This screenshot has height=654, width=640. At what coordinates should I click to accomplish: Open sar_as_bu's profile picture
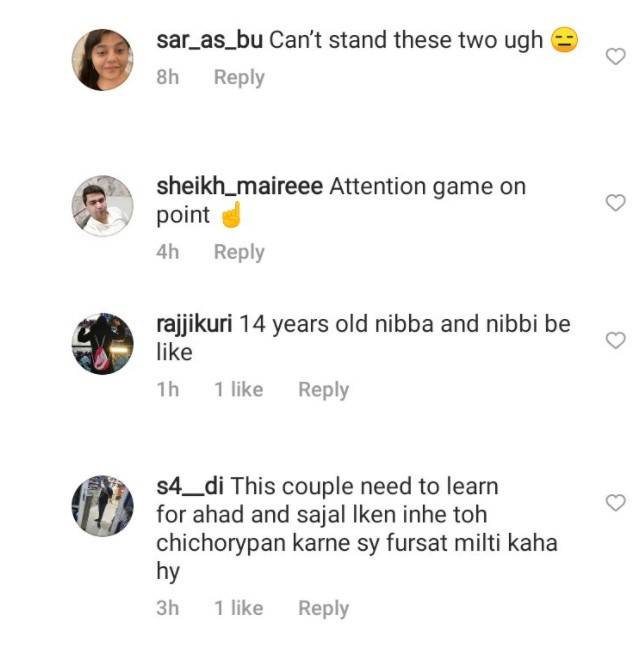[x=103, y=60]
